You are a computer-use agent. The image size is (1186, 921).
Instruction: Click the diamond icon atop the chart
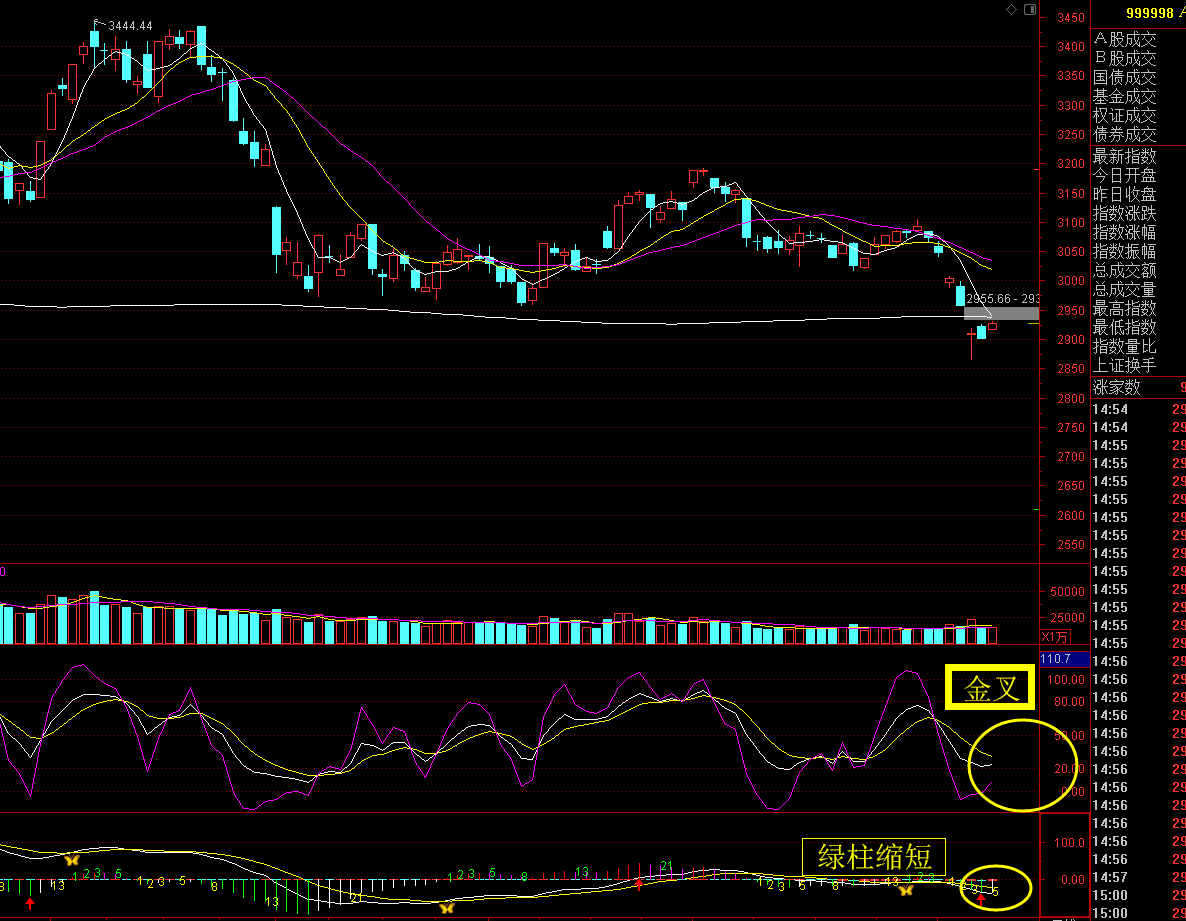[1013, 10]
